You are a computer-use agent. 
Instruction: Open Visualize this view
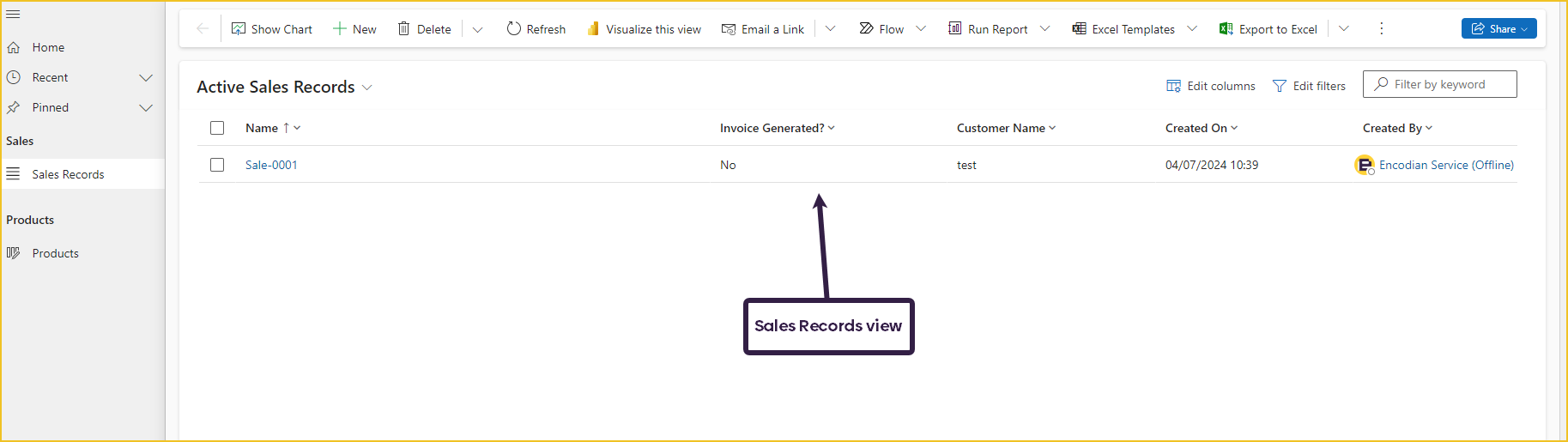[x=644, y=28]
